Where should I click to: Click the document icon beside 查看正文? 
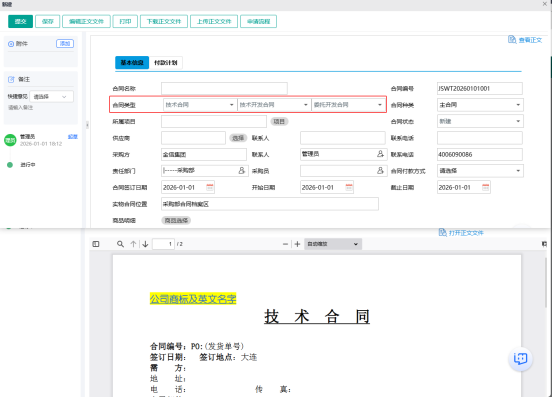pyautogui.click(x=512, y=39)
